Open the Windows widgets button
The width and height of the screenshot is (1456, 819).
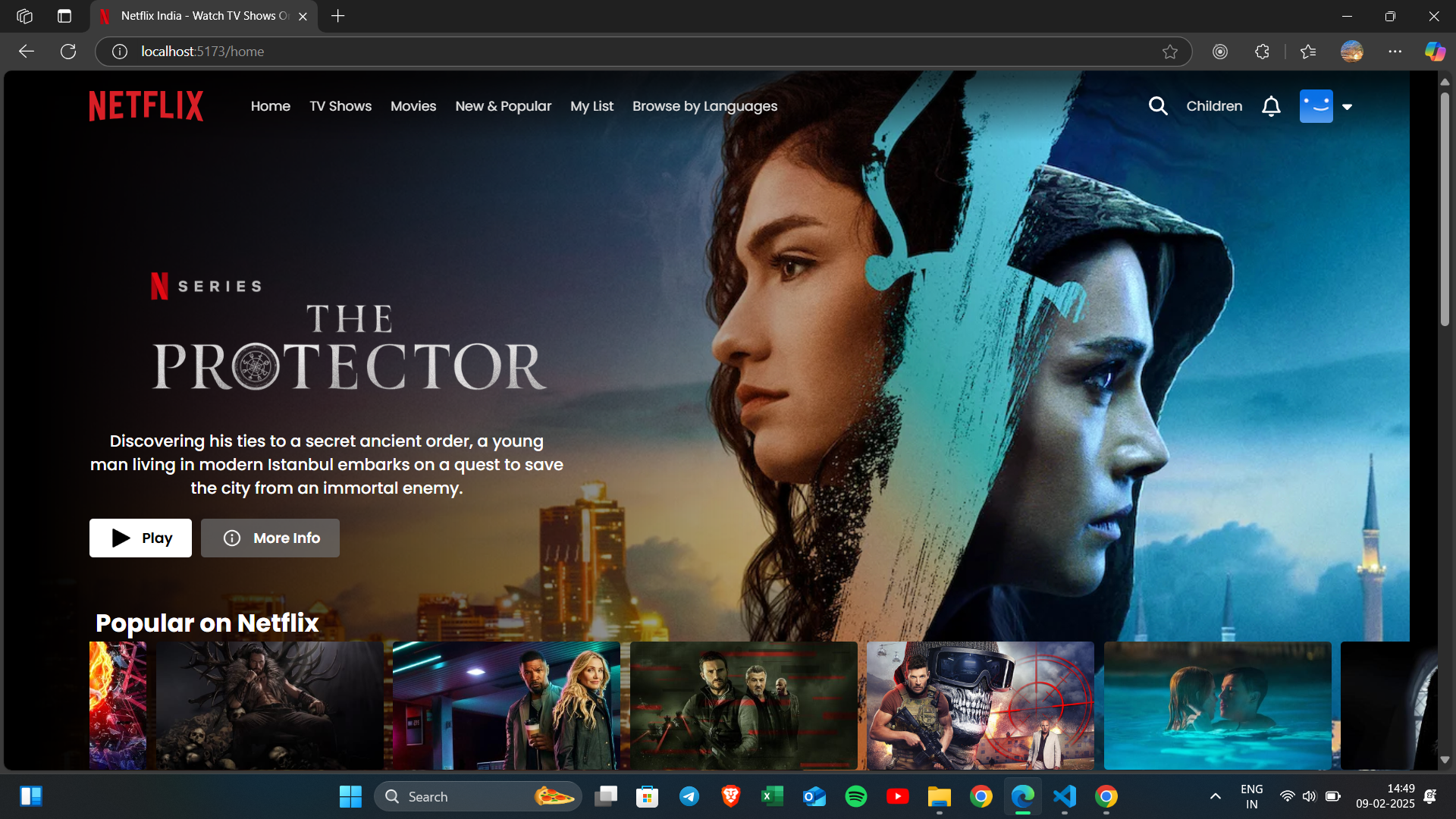[31, 796]
